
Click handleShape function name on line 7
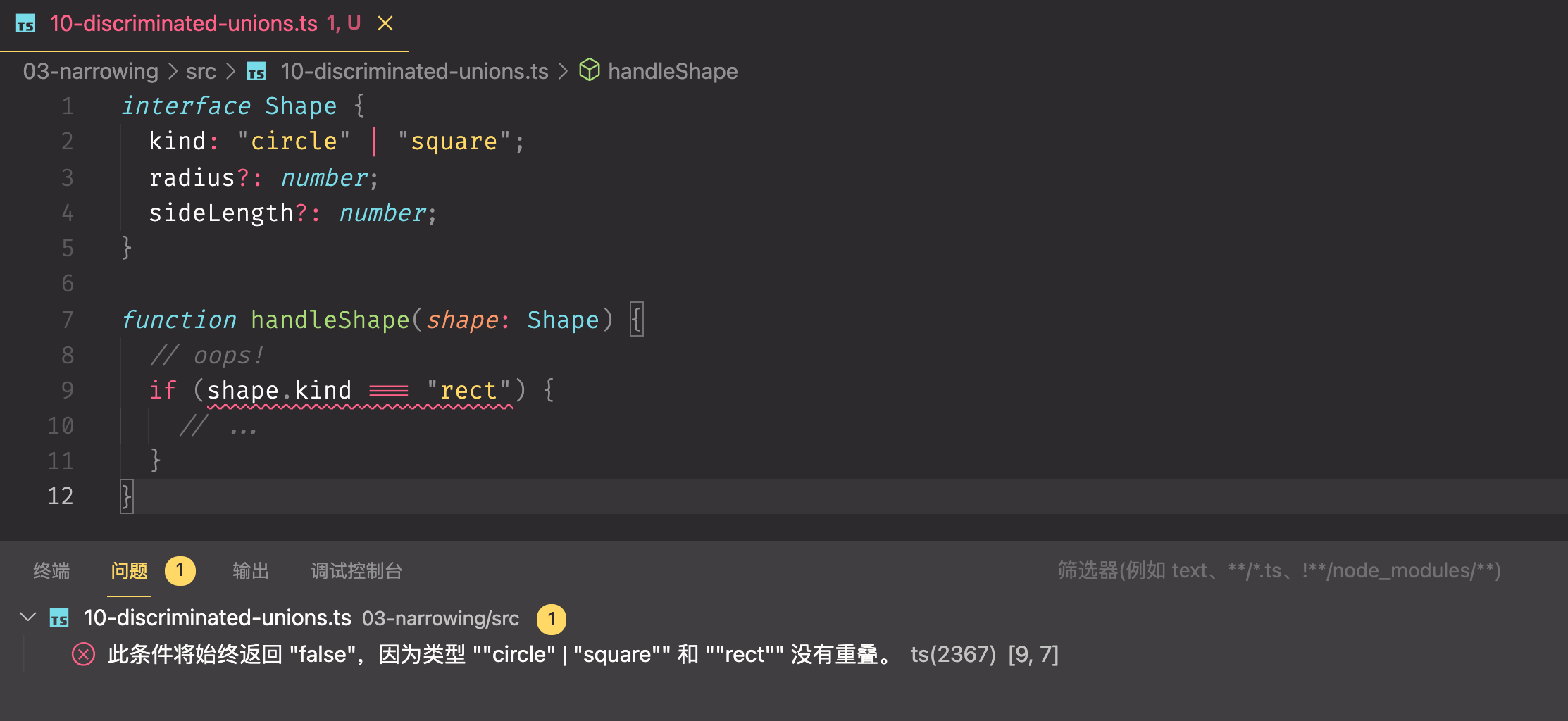pyautogui.click(x=330, y=320)
